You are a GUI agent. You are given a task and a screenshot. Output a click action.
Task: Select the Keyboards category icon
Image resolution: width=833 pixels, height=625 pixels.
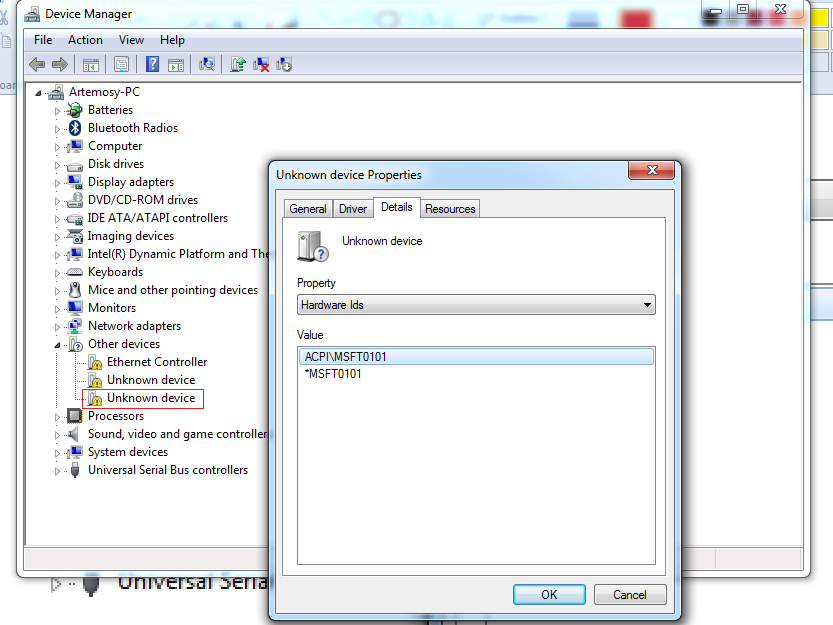click(x=75, y=272)
